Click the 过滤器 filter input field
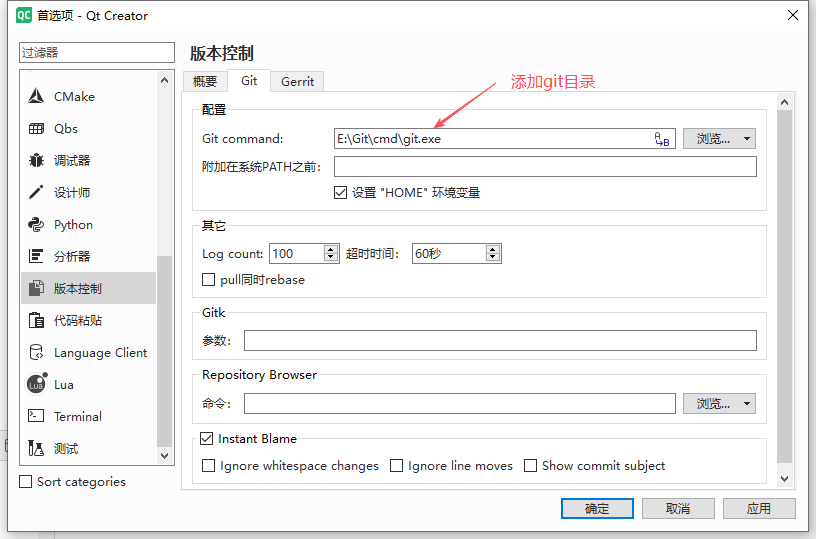Viewport: 816px width, 539px height. coord(97,53)
